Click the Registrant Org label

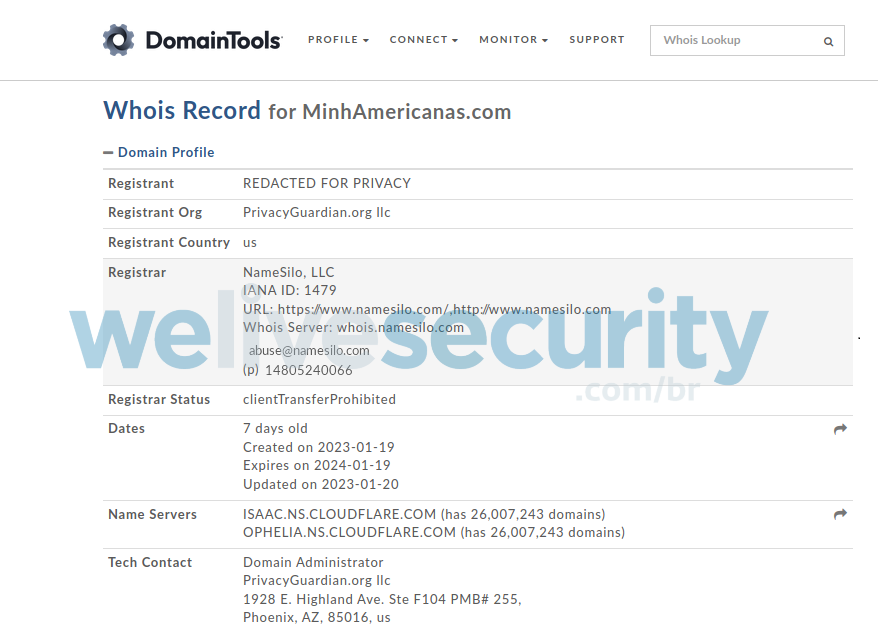tap(155, 213)
